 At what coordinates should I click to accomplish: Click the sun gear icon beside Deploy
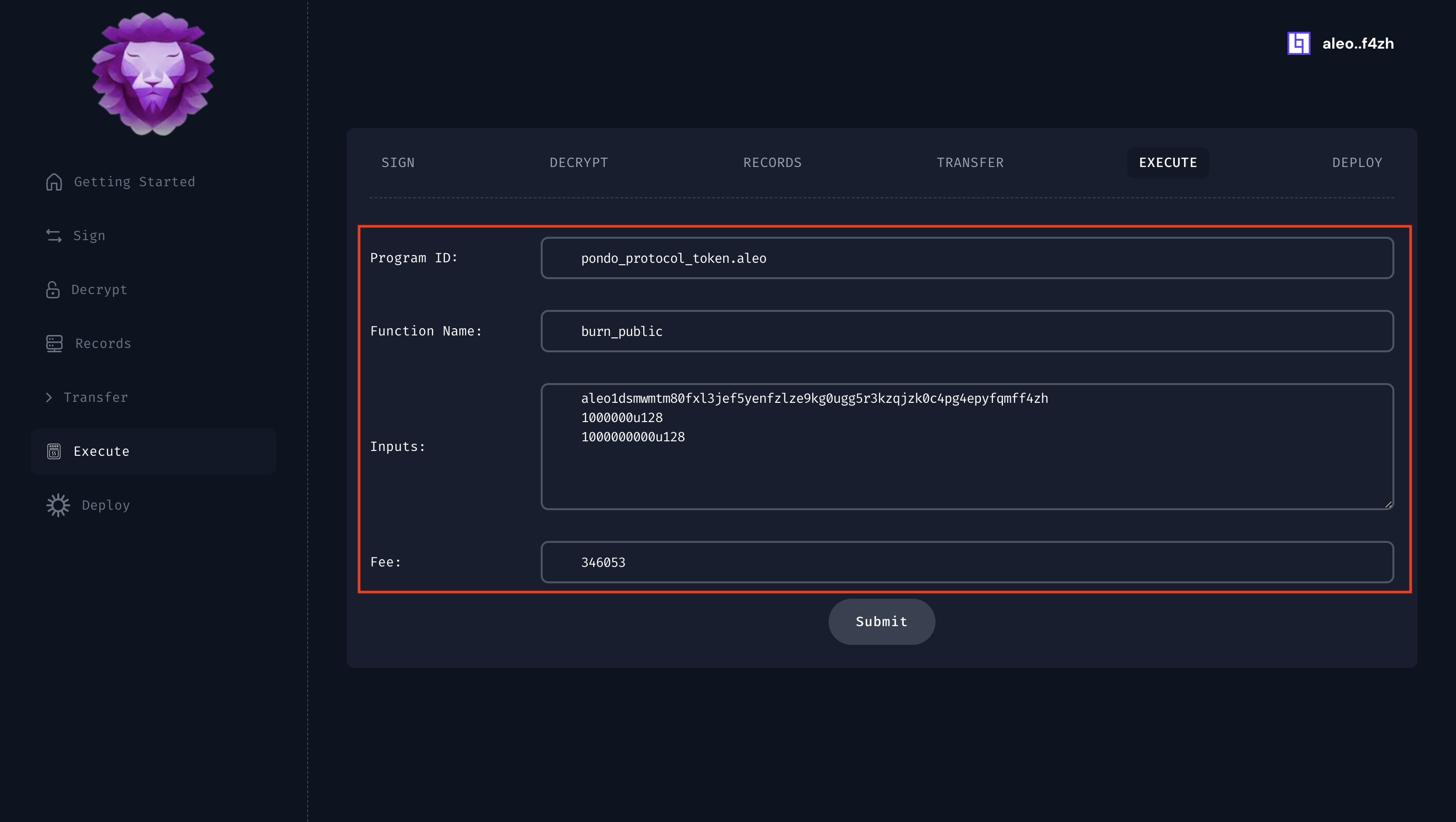click(x=58, y=506)
